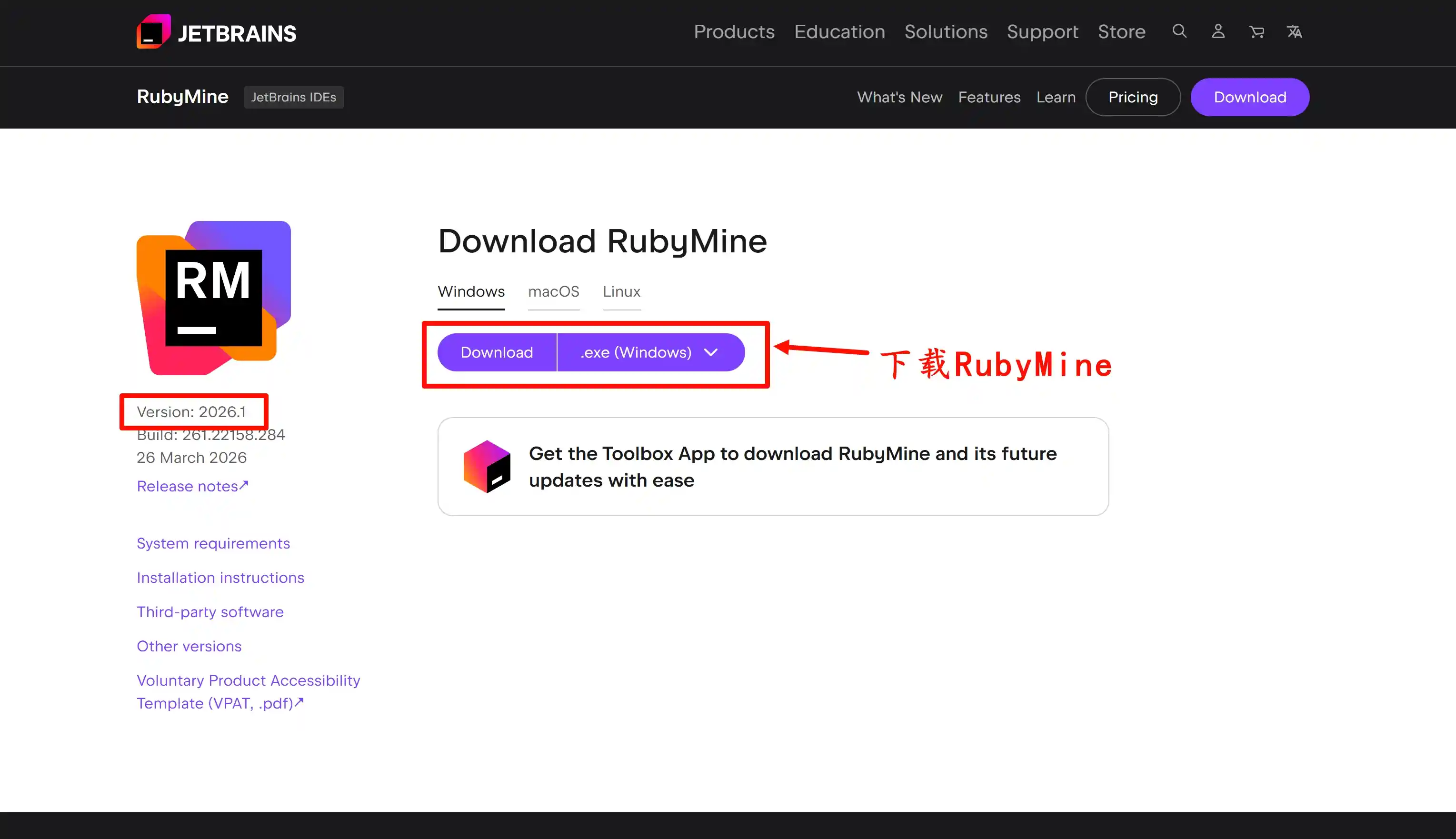The width and height of the screenshot is (1456, 839).
Task: Open the Release notes link
Action: click(x=193, y=486)
